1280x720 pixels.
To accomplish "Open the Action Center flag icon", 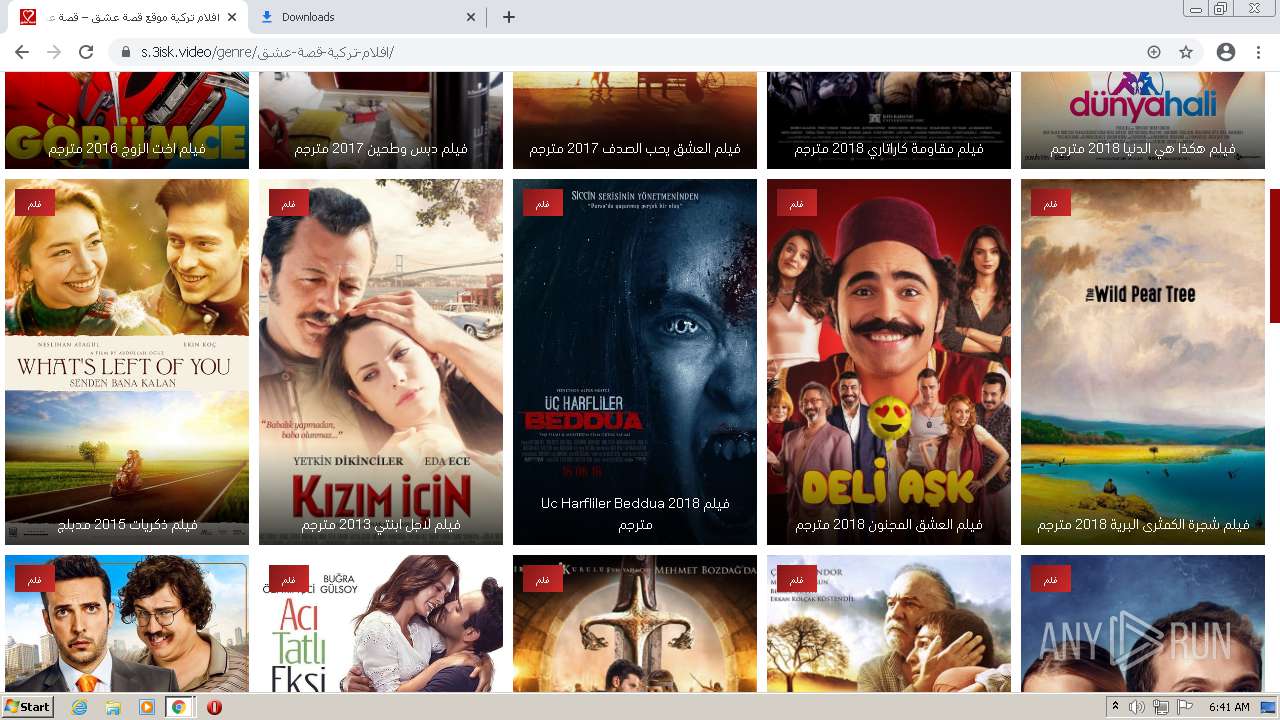I will pos(1184,707).
